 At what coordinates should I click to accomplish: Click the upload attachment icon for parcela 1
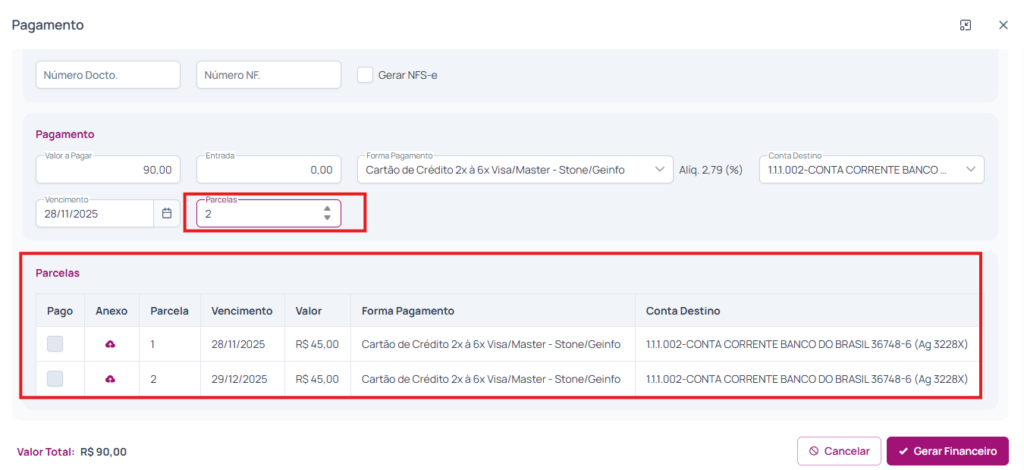tap(110, 344)
